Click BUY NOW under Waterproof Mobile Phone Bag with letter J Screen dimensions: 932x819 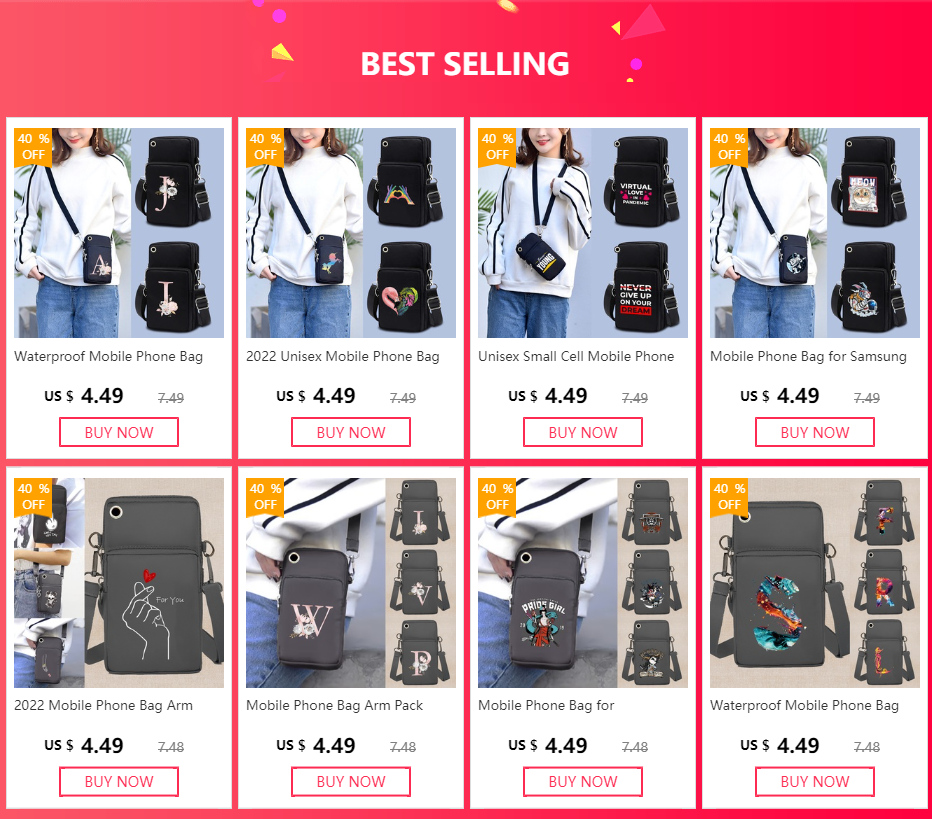tap(119, 432)
